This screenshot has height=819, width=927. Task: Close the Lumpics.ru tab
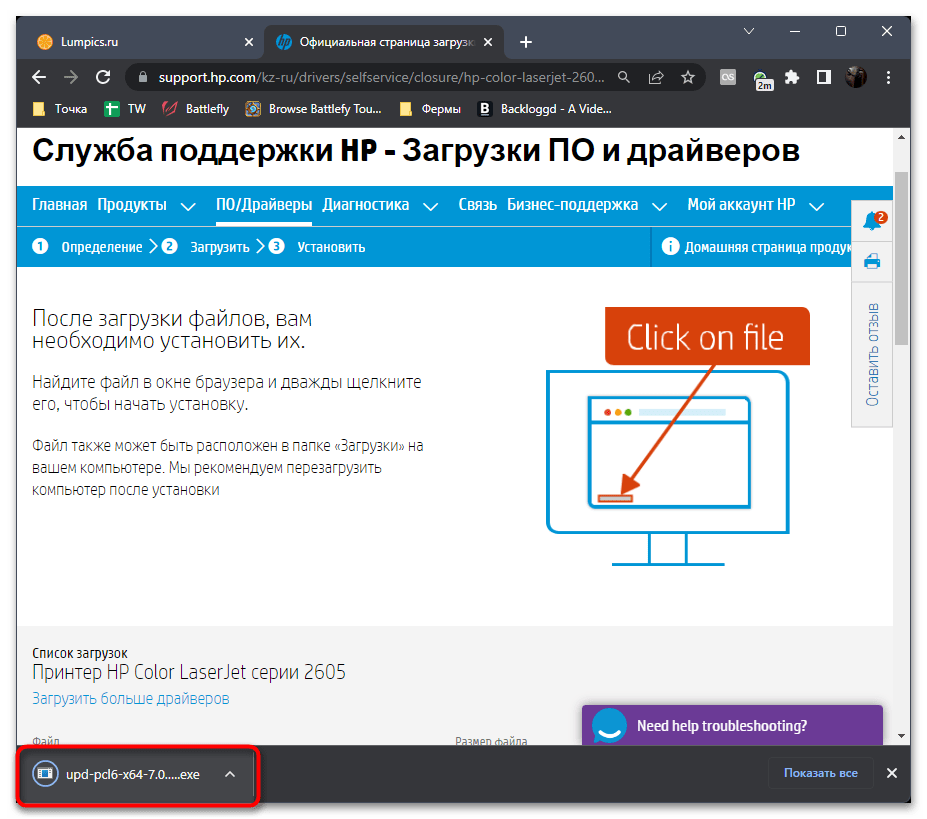pyautogui.click(x=249, y=42)
